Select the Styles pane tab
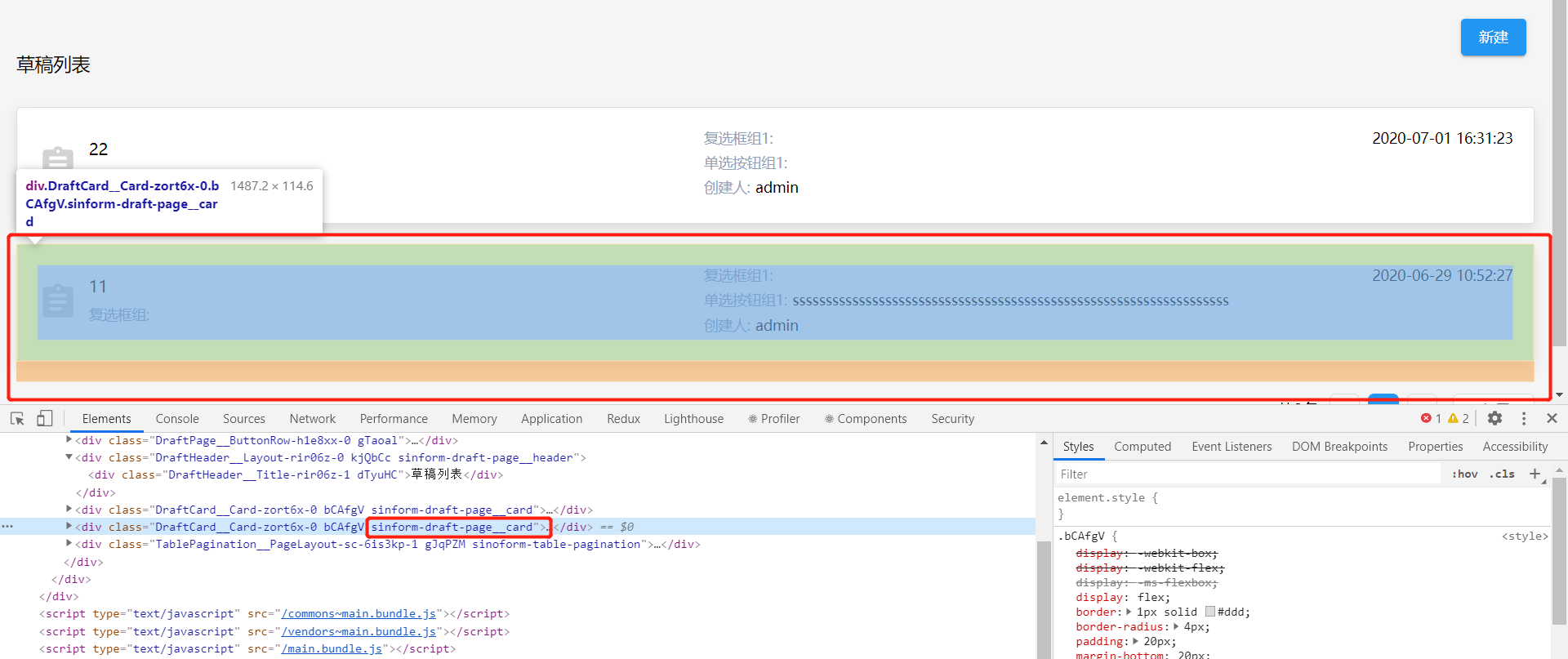1568x659 pixels. [1078, 447]
